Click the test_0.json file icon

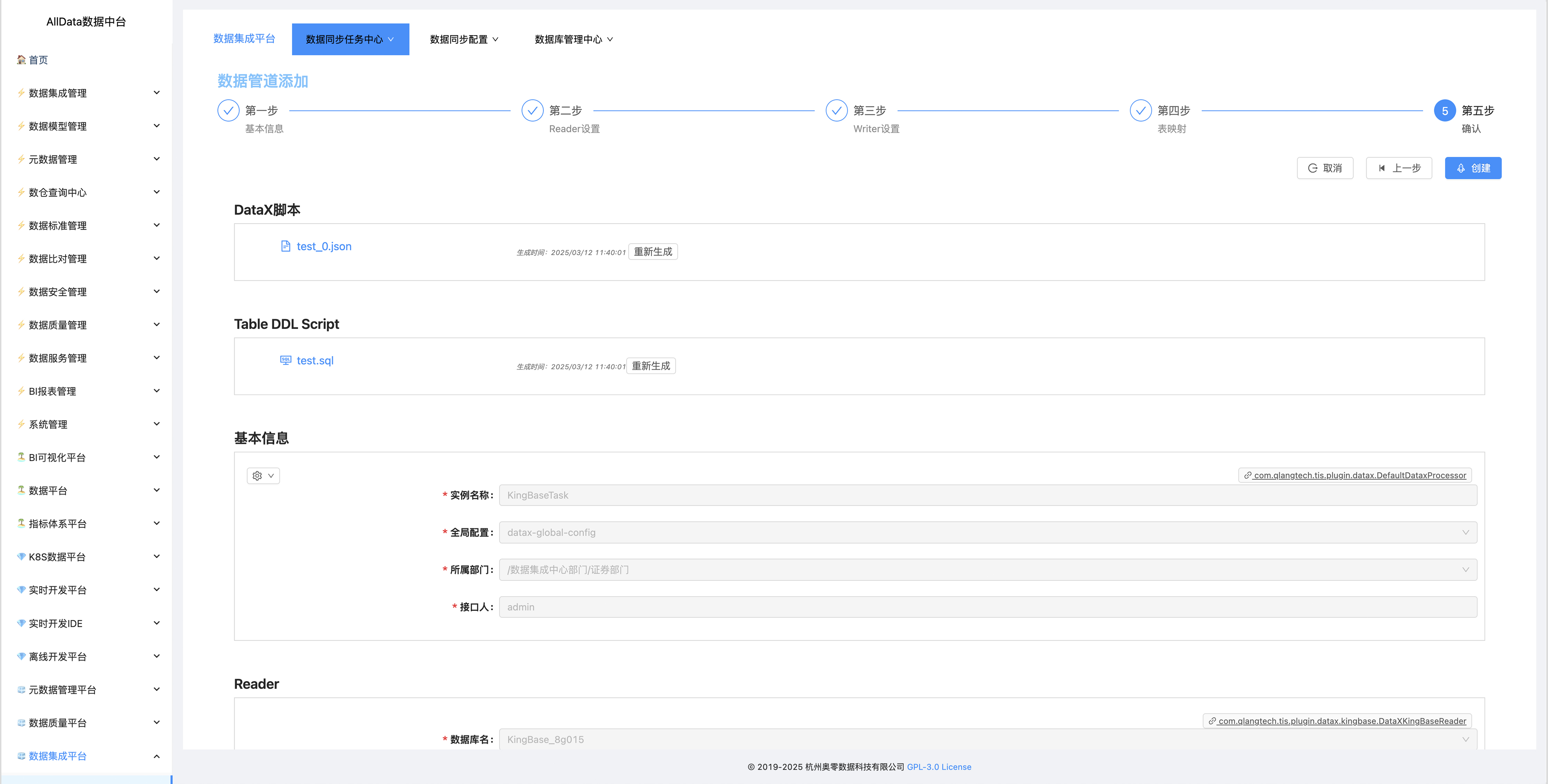pyautogui.click(x=285, y=246)
